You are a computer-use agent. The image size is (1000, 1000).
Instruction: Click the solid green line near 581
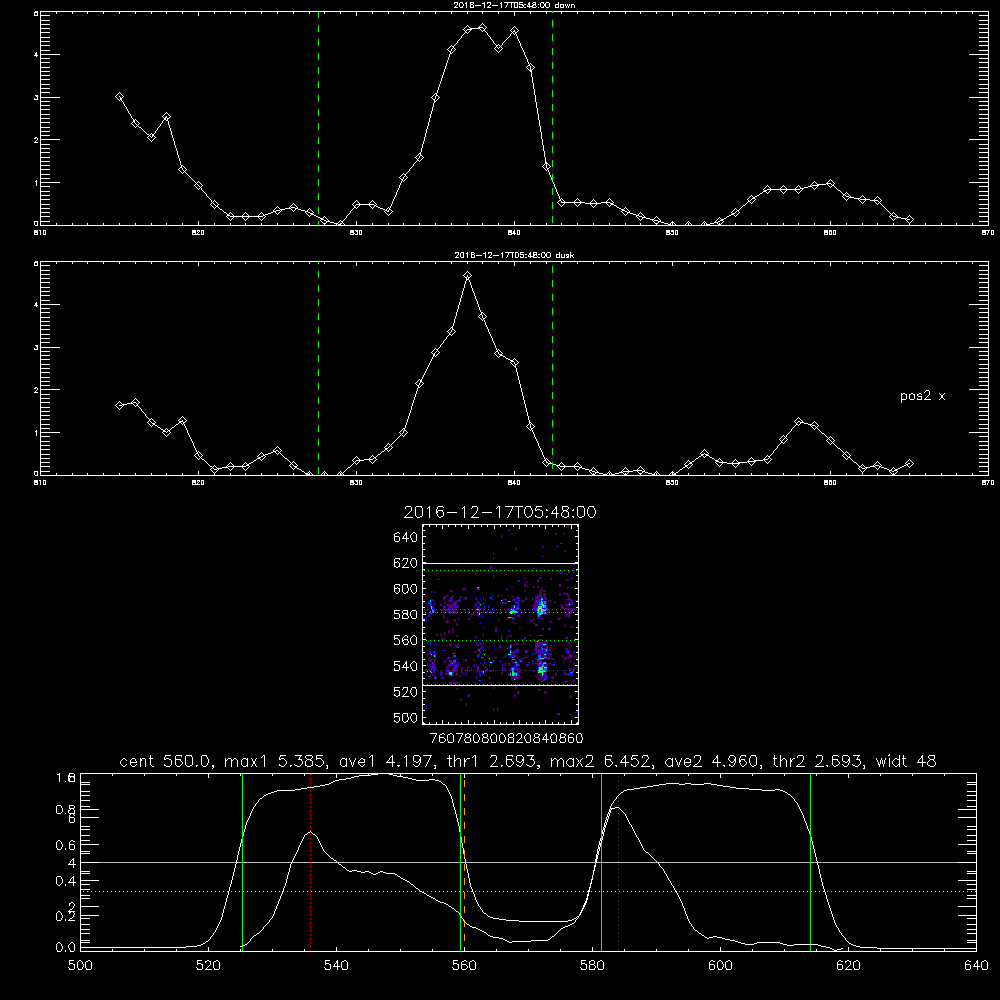[601, 862]
